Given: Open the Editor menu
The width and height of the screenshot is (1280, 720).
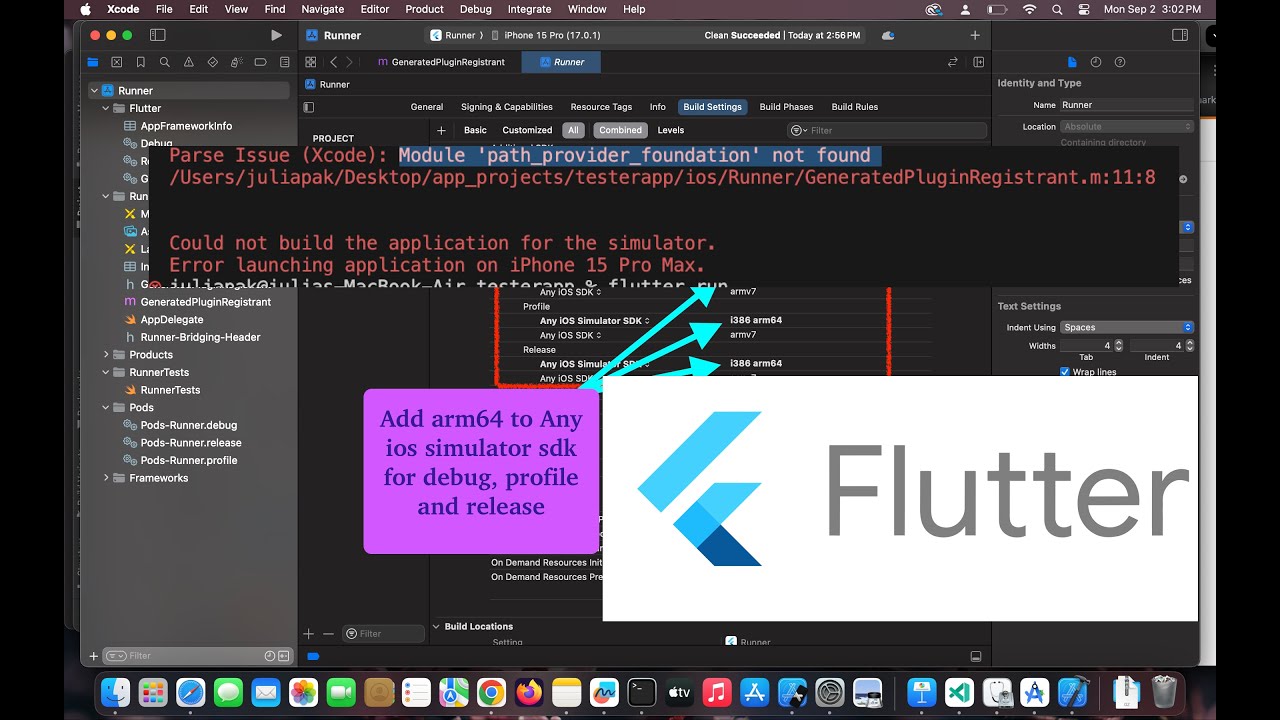Looking at the screenshot, I should (375, 9).
